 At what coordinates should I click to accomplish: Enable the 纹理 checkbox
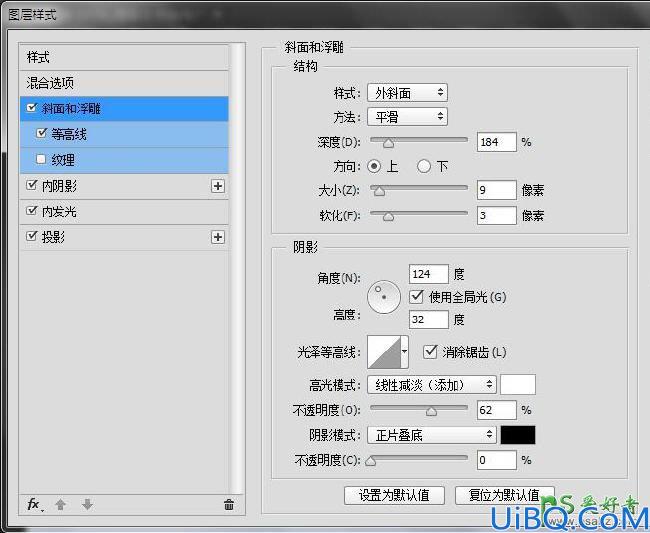pyautogui.click(x=41, y=159)
